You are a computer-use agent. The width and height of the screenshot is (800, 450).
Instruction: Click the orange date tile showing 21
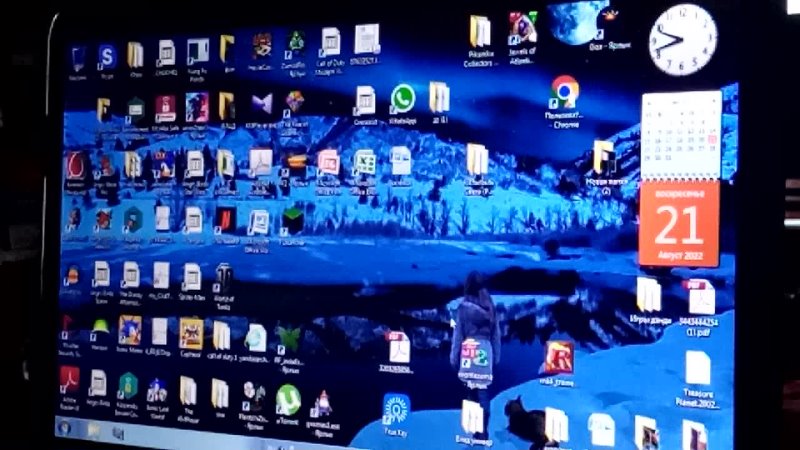pos(679,224)
